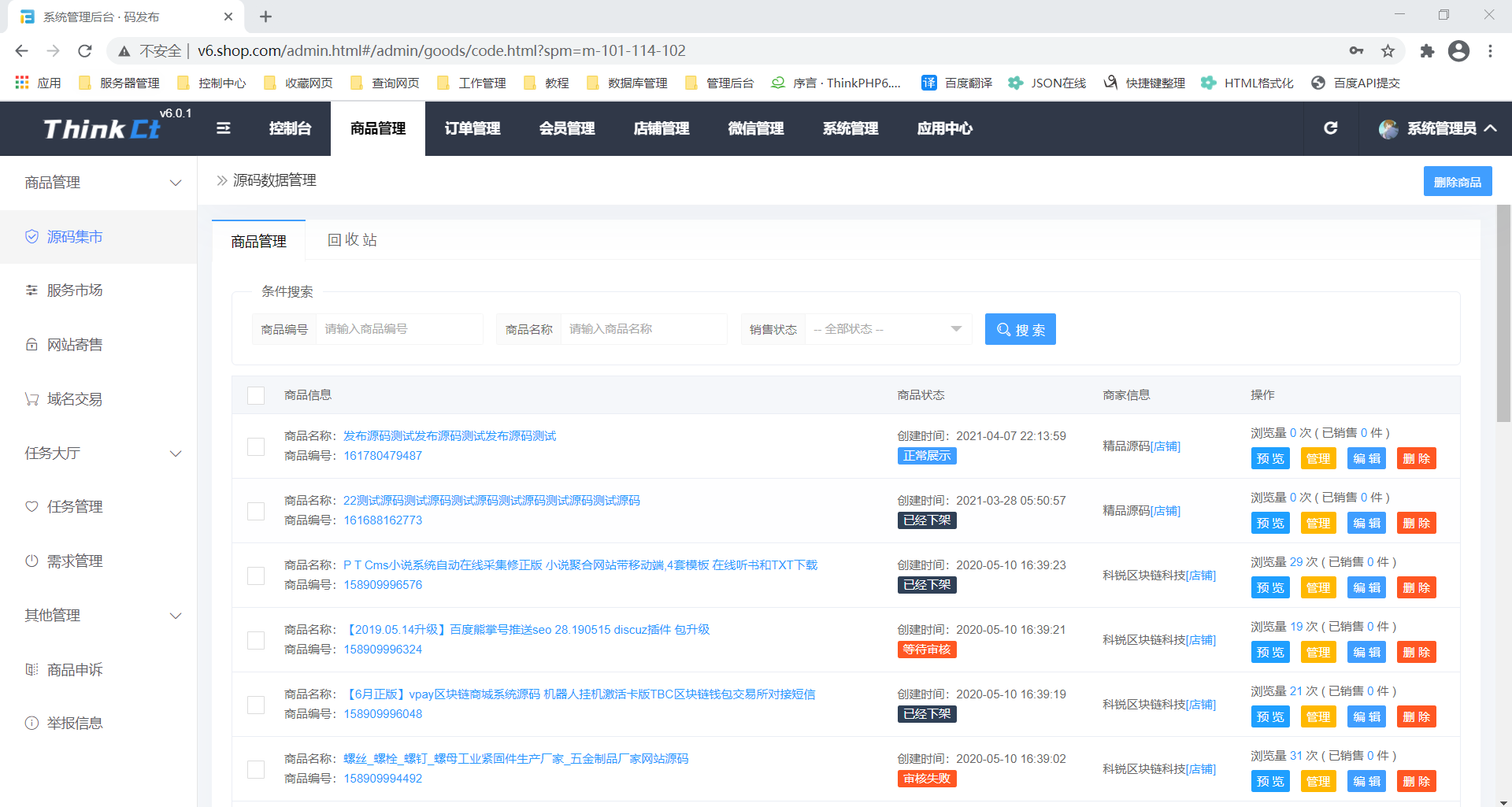Screen dimensions: 1512x807
Task: Click the 源码集市 shield icon in sidebar
Action: [x=31, y=237]
